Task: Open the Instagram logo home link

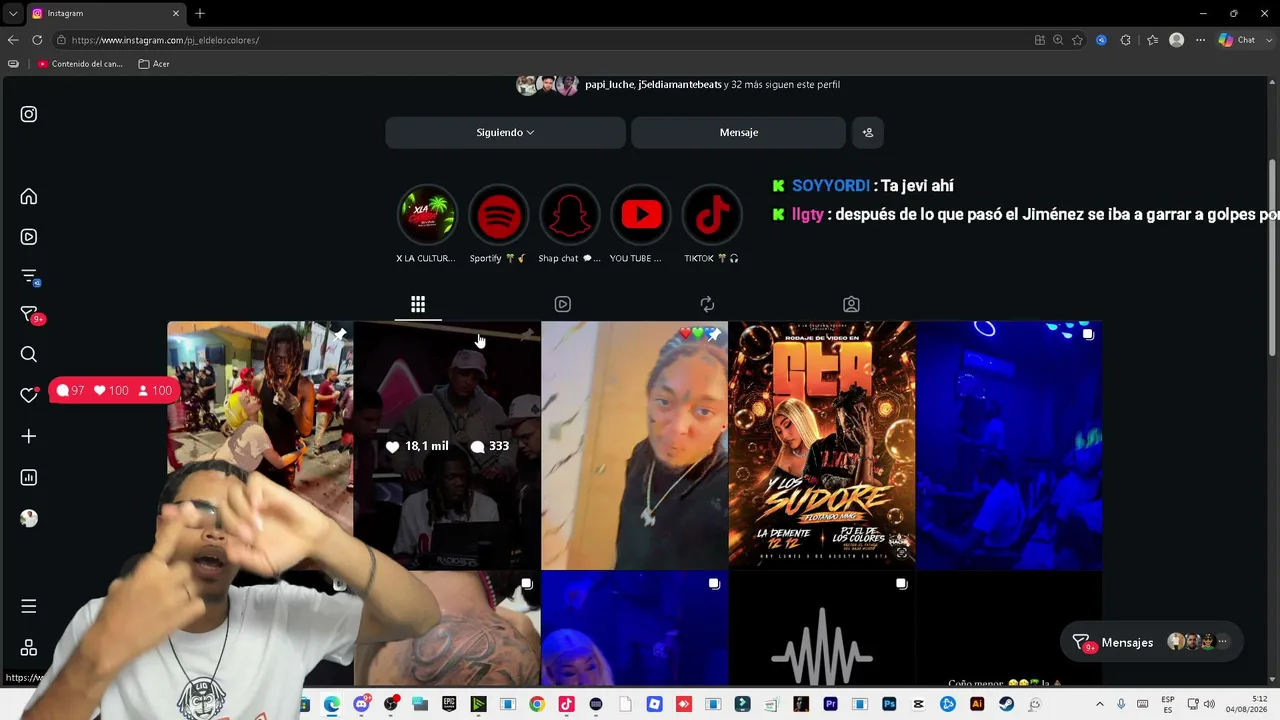Action: (29, 114)
